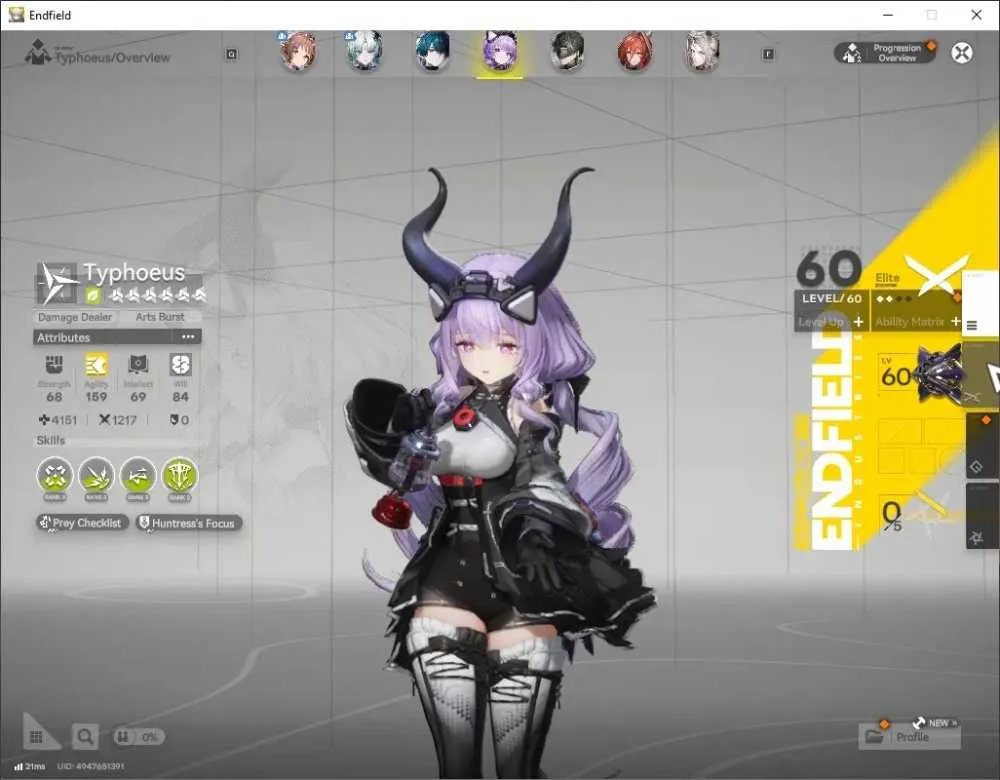The image size is (1000, 780).
Task: Expand the Attributes details with ellipsis
Action: tap(188, 337)
